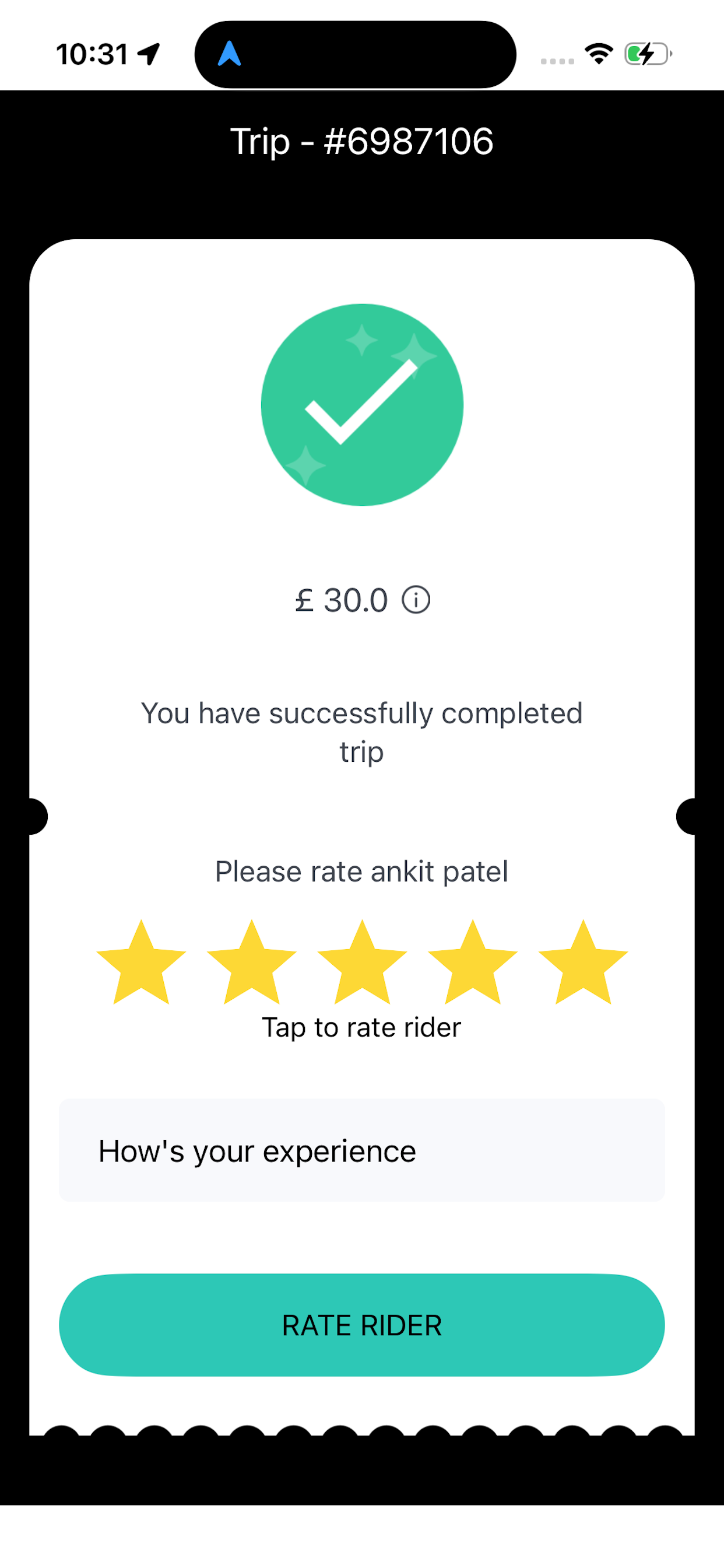
Task: Tap the cellular signal dots indicator
Action: pyautogui.click(x=557, y=61)
